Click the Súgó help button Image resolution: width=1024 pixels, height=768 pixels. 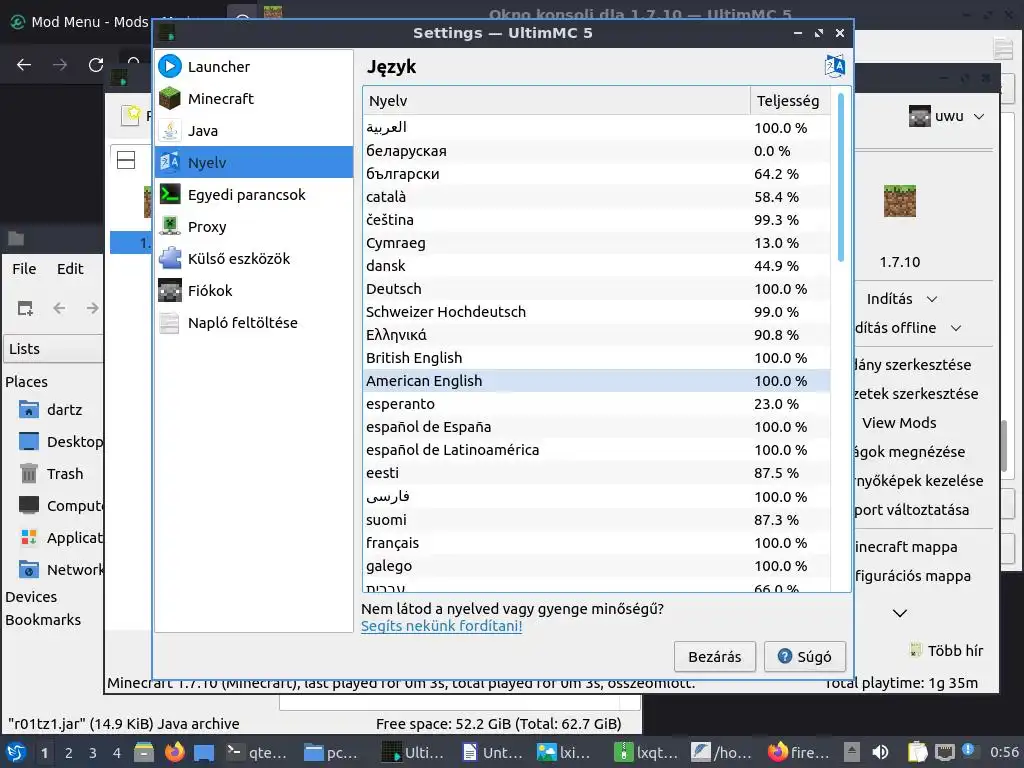[x=805, y=656]
